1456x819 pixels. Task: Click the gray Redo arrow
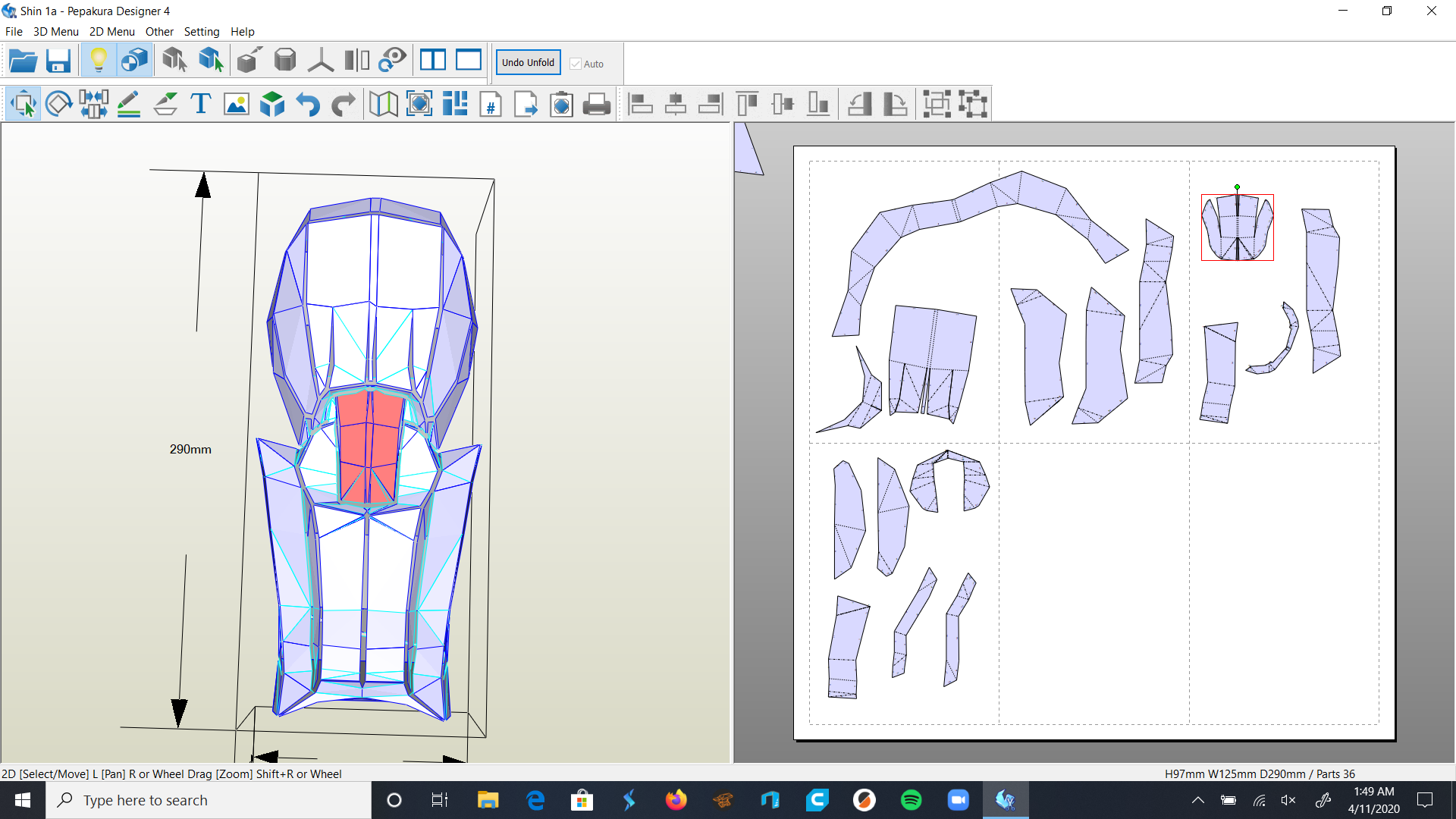point(344,104)
